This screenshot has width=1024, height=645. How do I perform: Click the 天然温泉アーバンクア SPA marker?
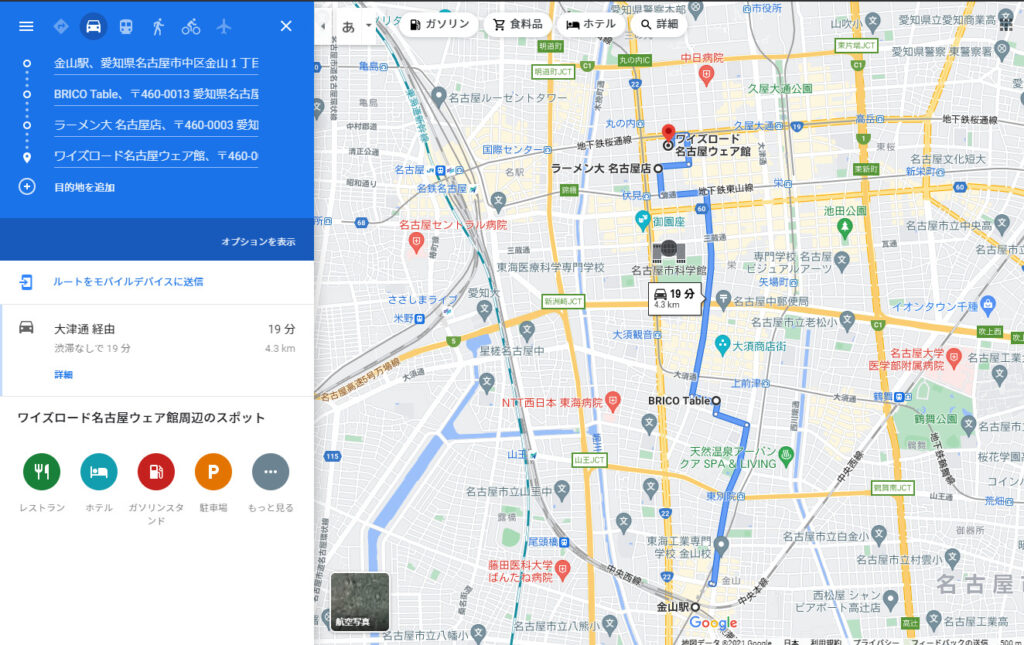tap(786, 456)
